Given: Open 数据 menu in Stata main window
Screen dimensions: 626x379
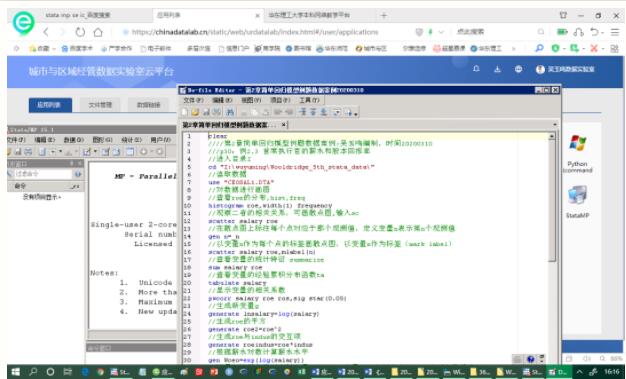Looking at the screenshot, I should coord(73,140).
